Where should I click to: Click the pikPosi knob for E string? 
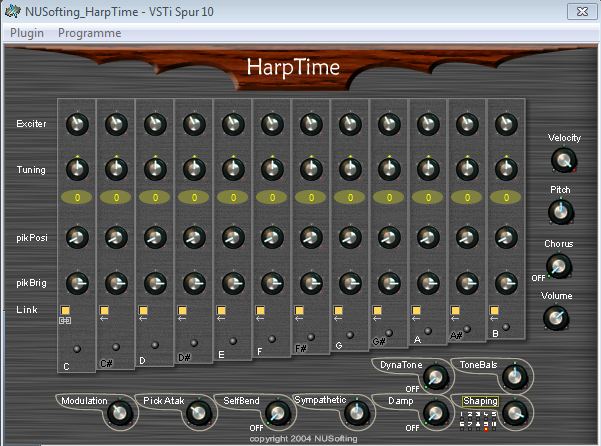[233, 237]
